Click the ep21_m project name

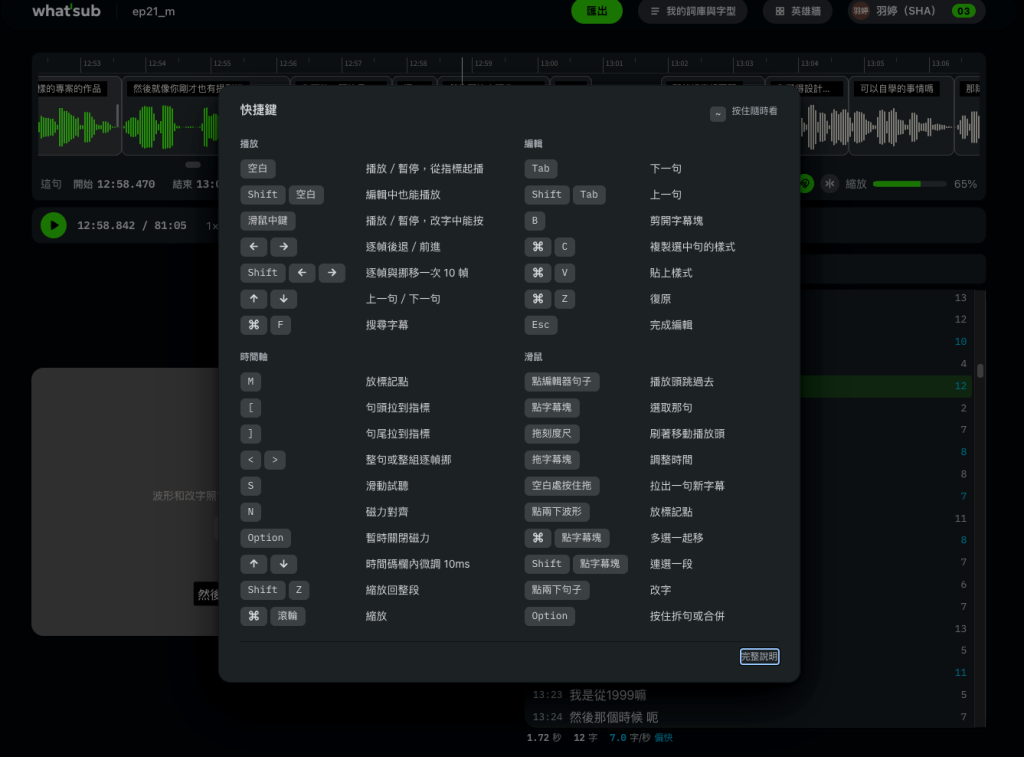pyautogui.click(x=153, y=11)
